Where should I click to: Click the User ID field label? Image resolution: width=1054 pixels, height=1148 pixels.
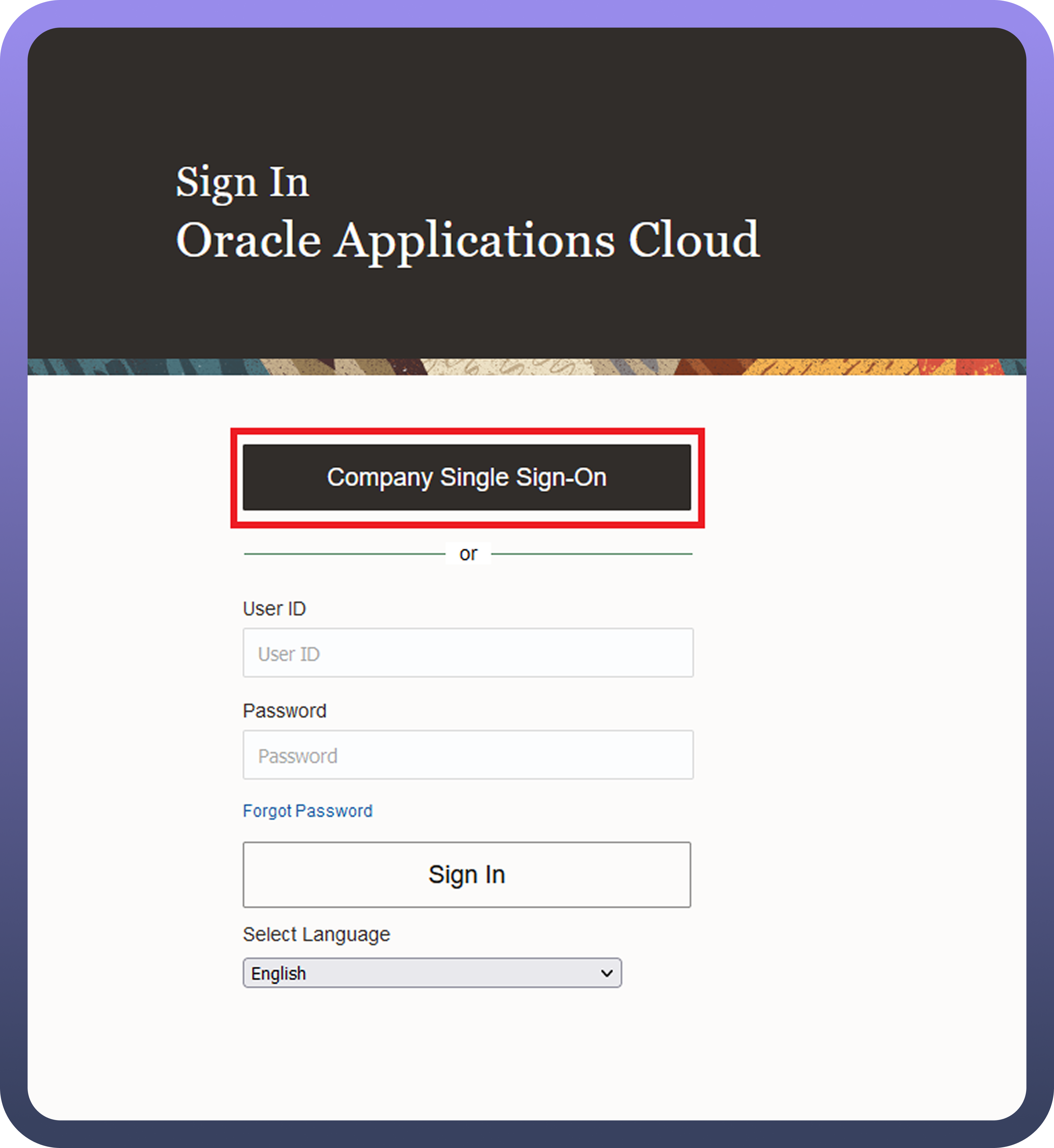click(274, 608)
